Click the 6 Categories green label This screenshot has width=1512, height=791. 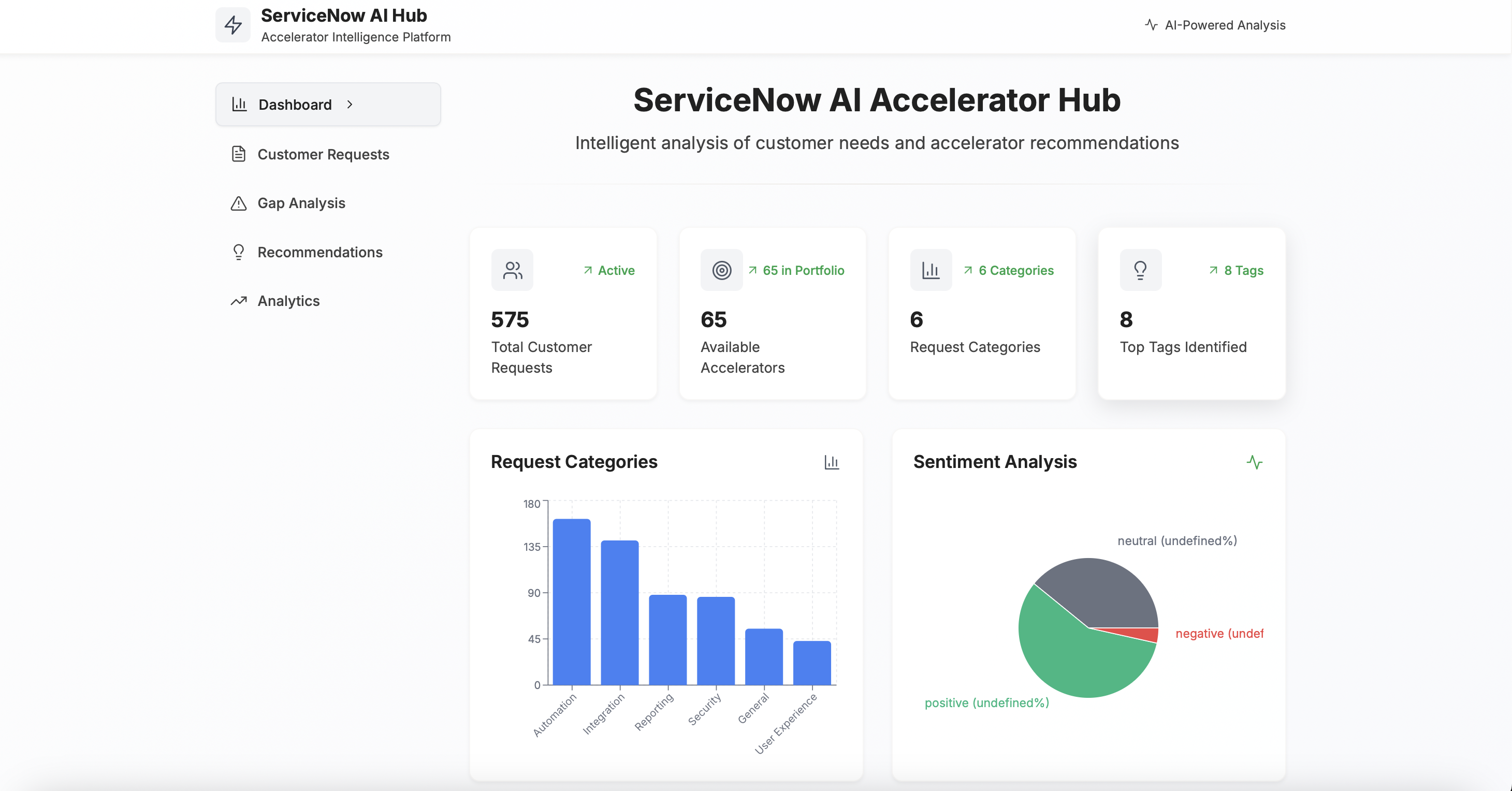(1015, 271)
